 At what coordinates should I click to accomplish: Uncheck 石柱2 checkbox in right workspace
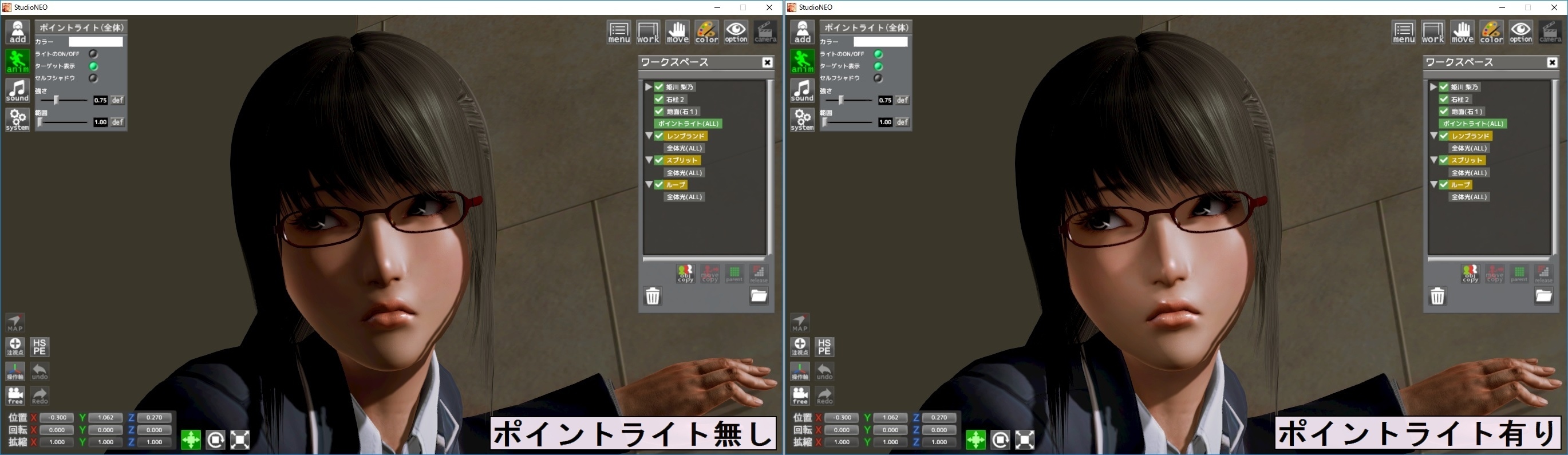(x=1443, y=99)
